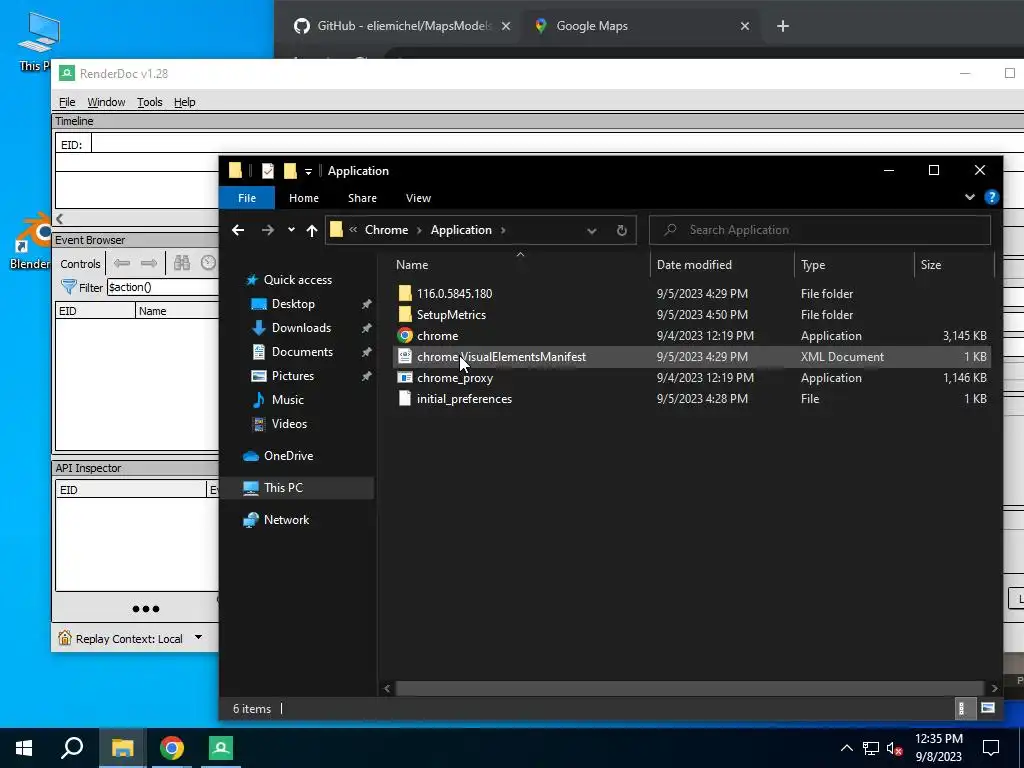Open Music in navigation pane
This screenshot has width=1024, height=768.
point(287,400)
